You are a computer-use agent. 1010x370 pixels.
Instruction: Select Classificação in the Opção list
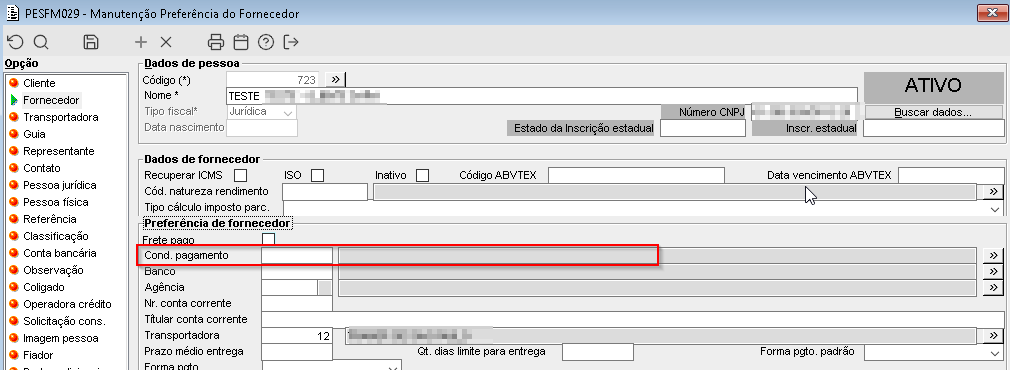click(x=56, y=236)
